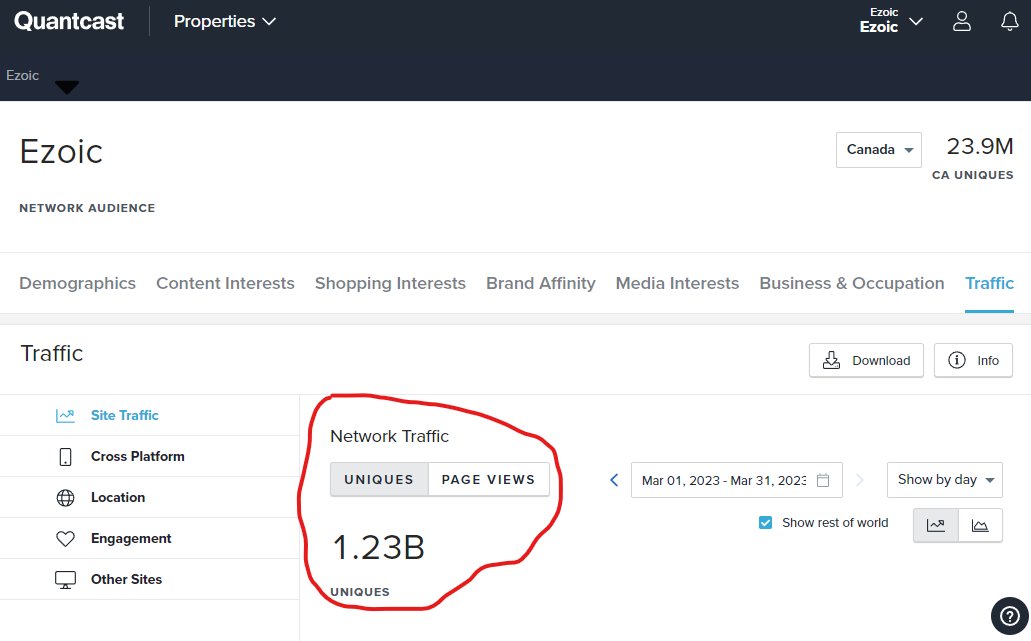Click the 23.9M CA uniques value
This screenshot has width=1031, height=641.
[x=980, y=146]
